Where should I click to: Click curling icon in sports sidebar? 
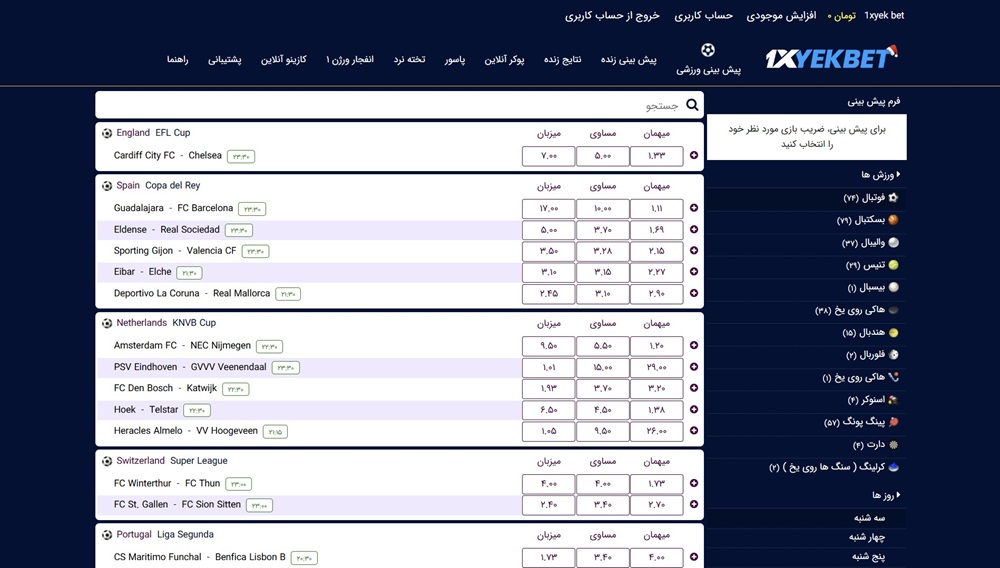893,467
